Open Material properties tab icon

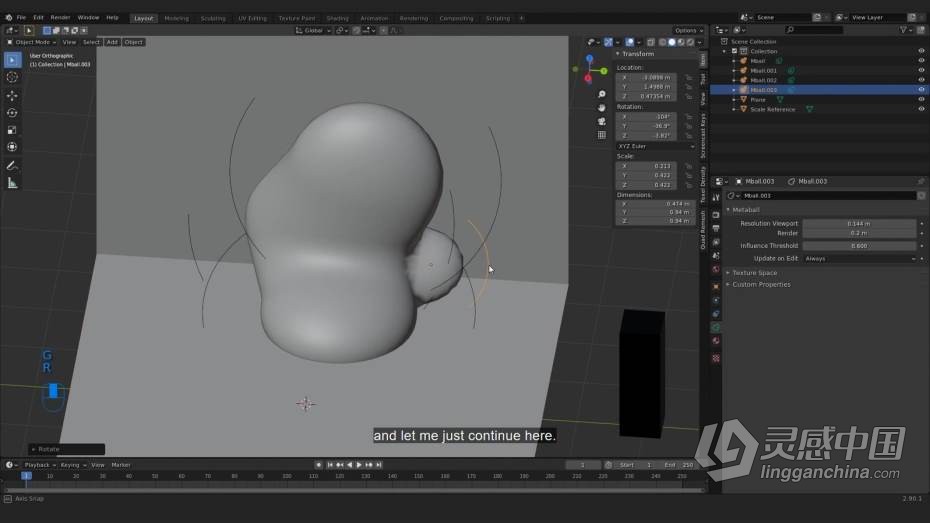pyautogui.click(x=716, y=341)
